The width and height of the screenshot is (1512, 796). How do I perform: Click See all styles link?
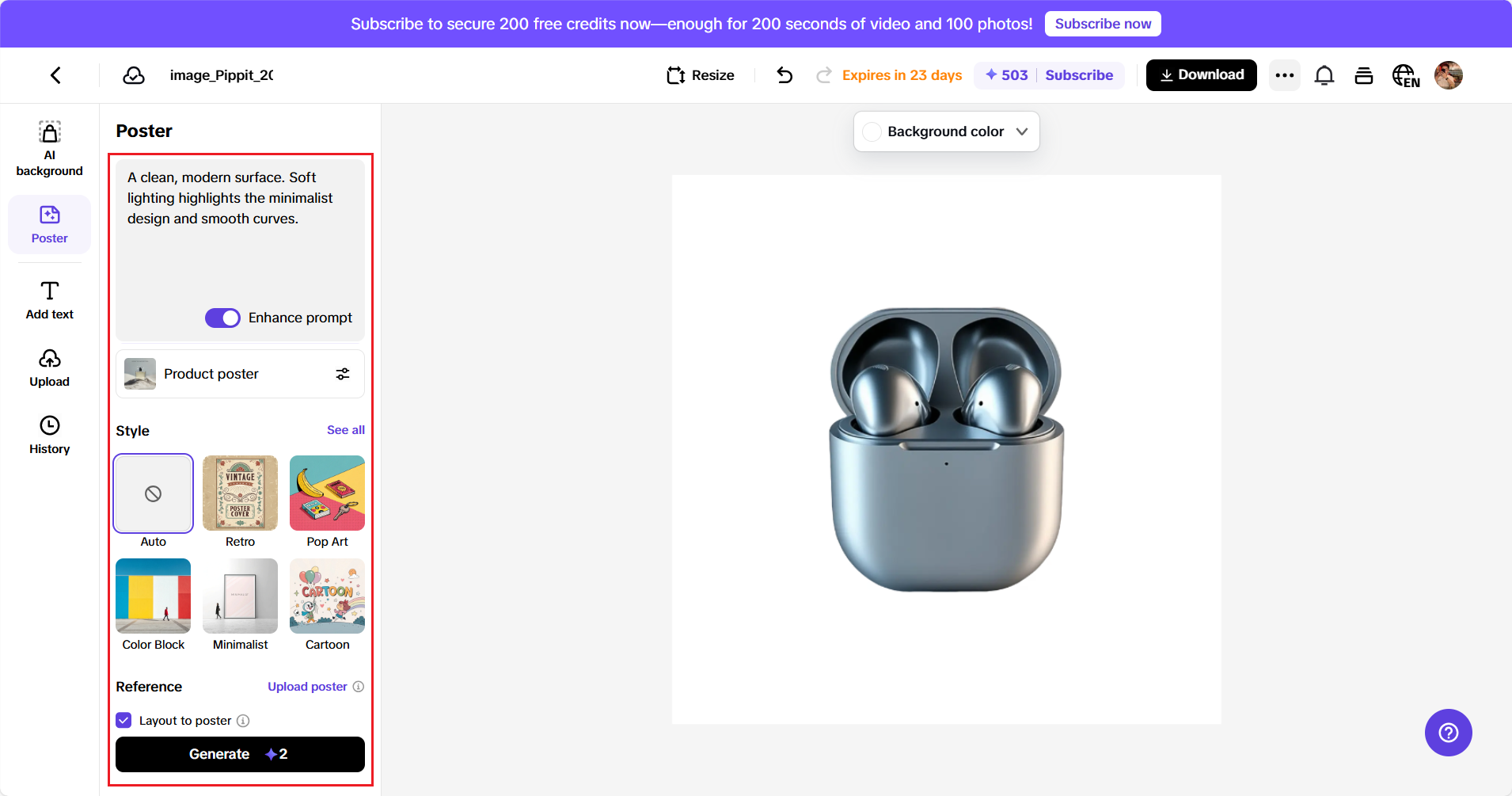pyautogui.click(x=346, y=430)
